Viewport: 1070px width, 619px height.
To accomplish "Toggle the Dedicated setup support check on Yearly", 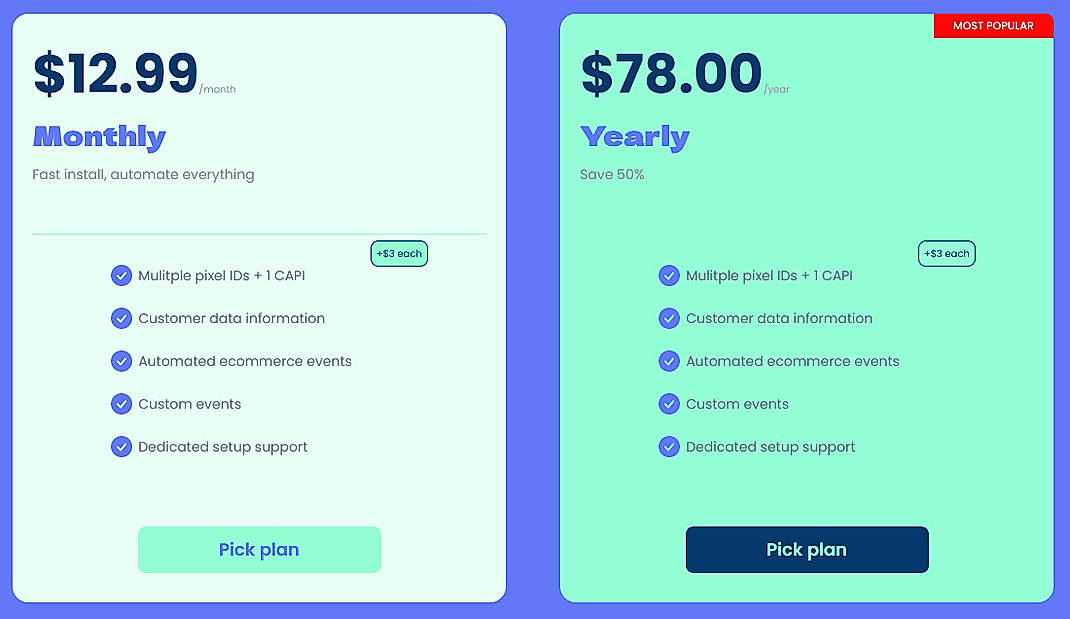I will point(669,447).
